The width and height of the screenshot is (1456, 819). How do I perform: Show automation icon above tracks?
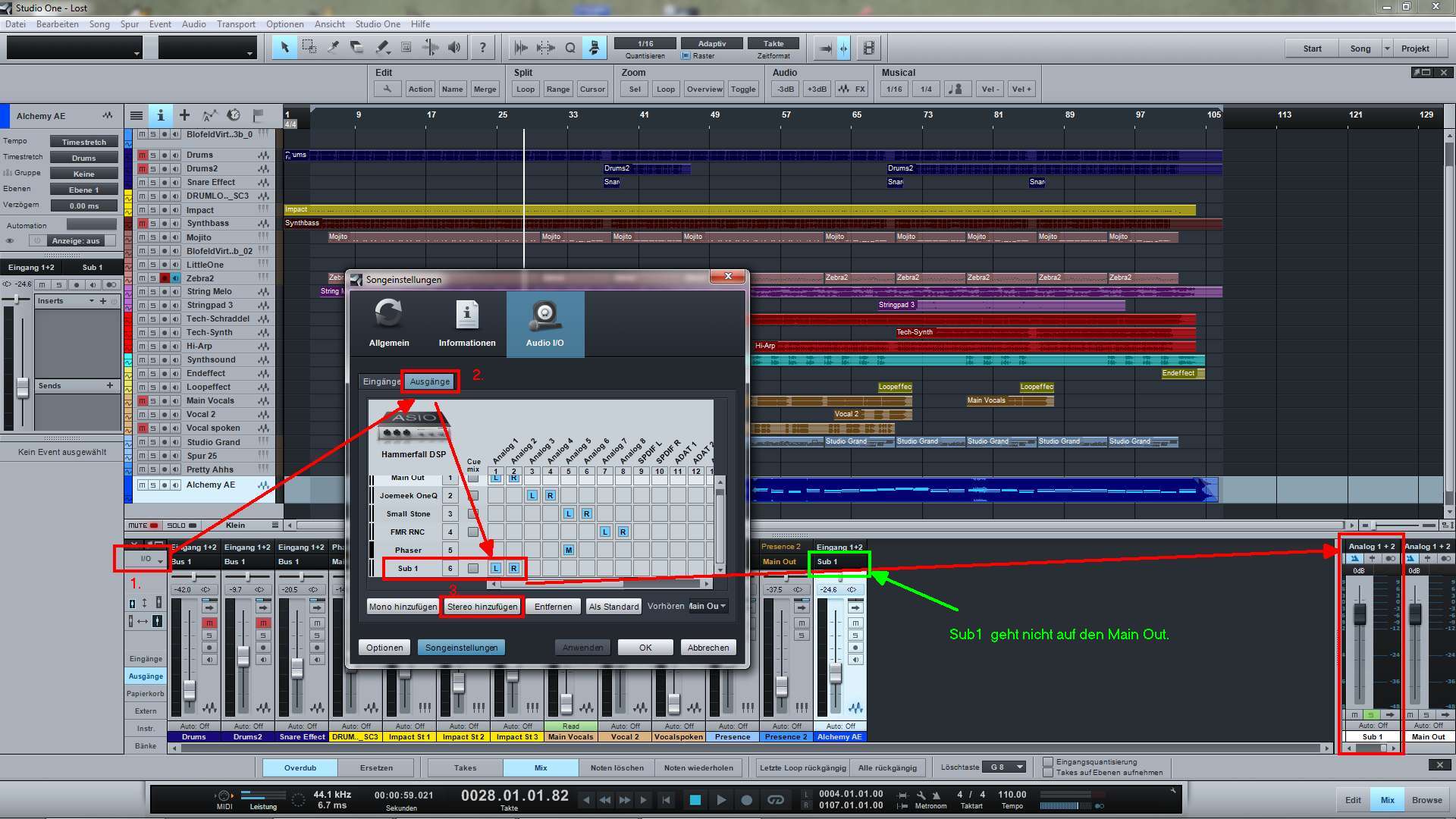pos(209,115)
